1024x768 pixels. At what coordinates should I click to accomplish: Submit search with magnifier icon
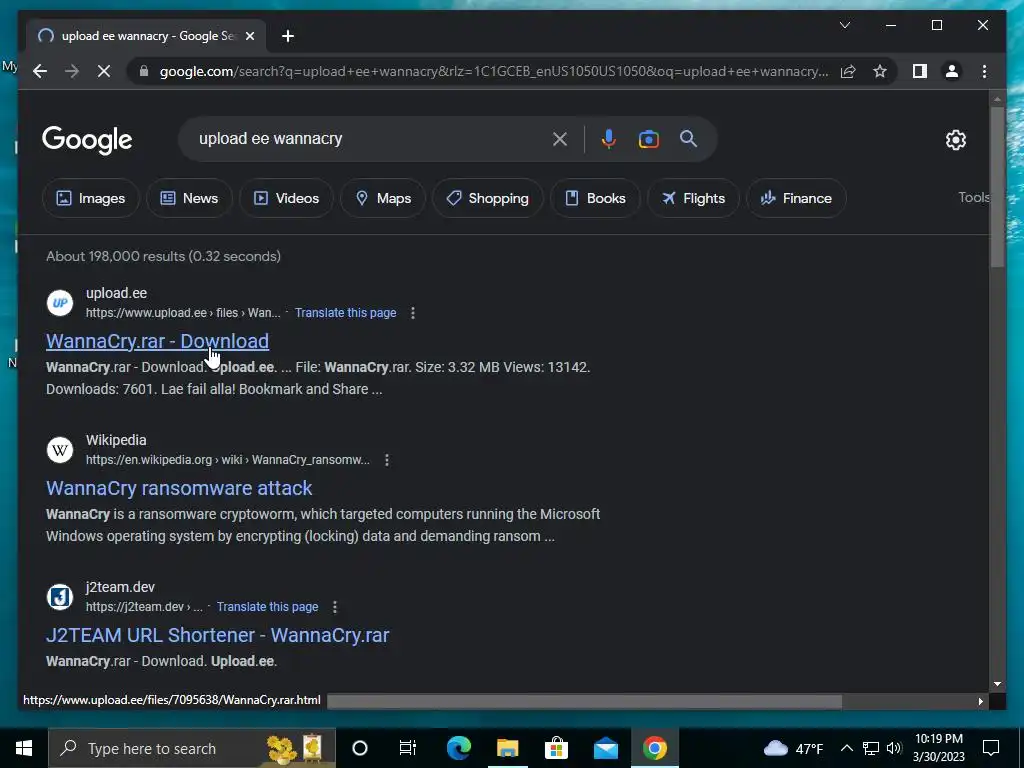(x=688, y=138)
